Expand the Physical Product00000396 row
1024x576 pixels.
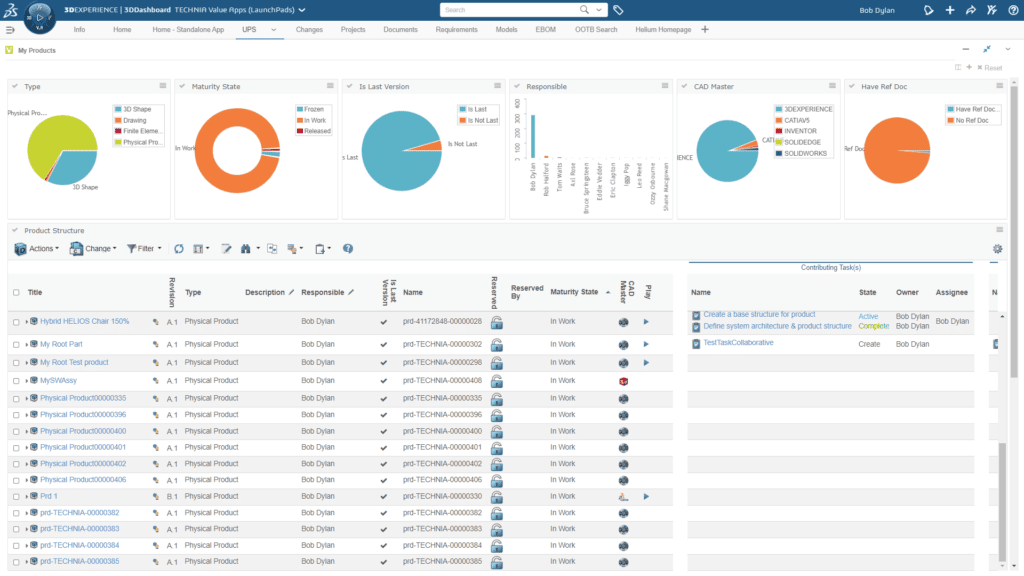tap(27, 415)
